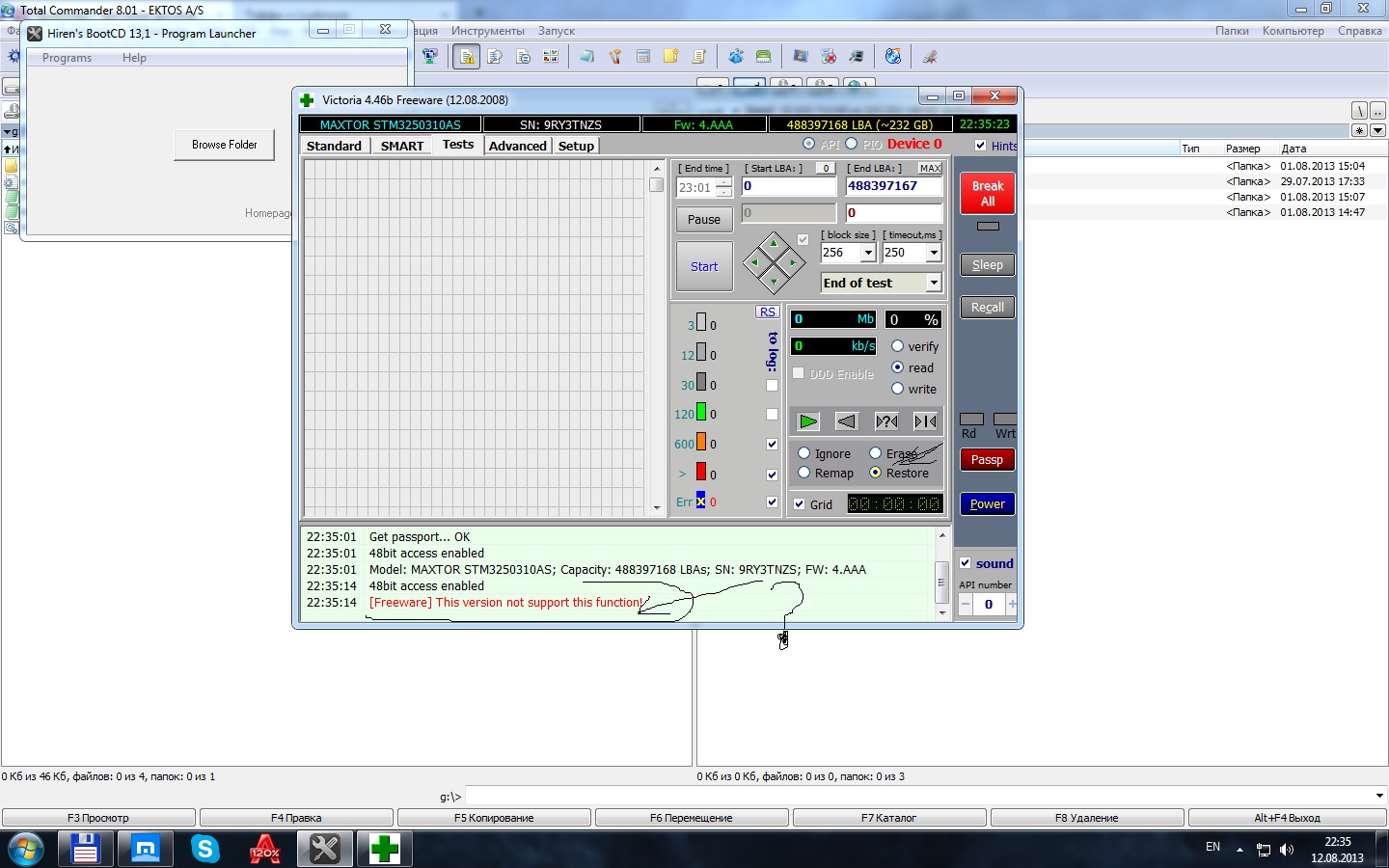Open the Setup tab in Victoria
The image size is (1389, 868).
coord(576,146)
